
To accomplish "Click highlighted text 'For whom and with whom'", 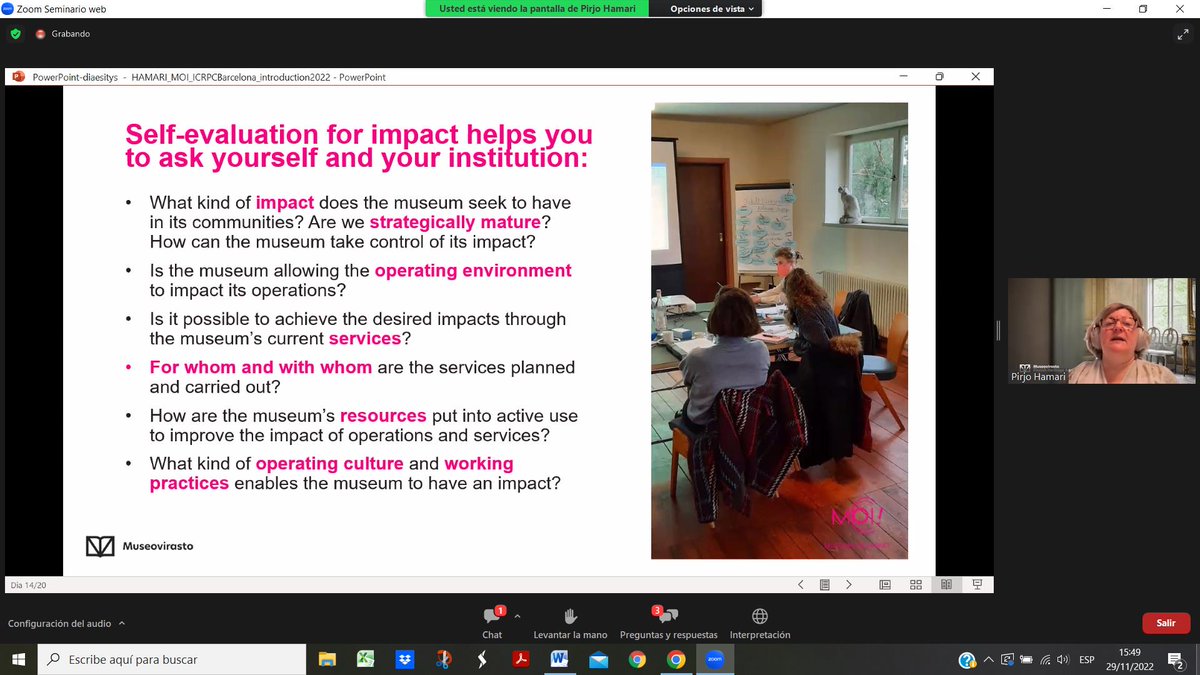I will 261,367.
